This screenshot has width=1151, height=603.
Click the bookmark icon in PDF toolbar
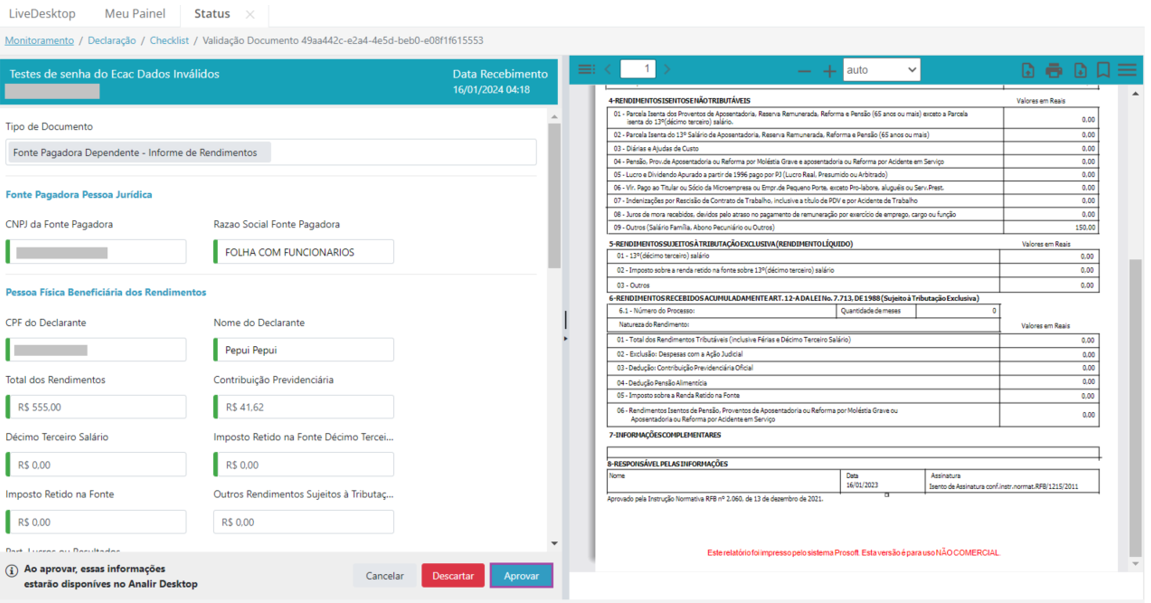(1103, 70)
